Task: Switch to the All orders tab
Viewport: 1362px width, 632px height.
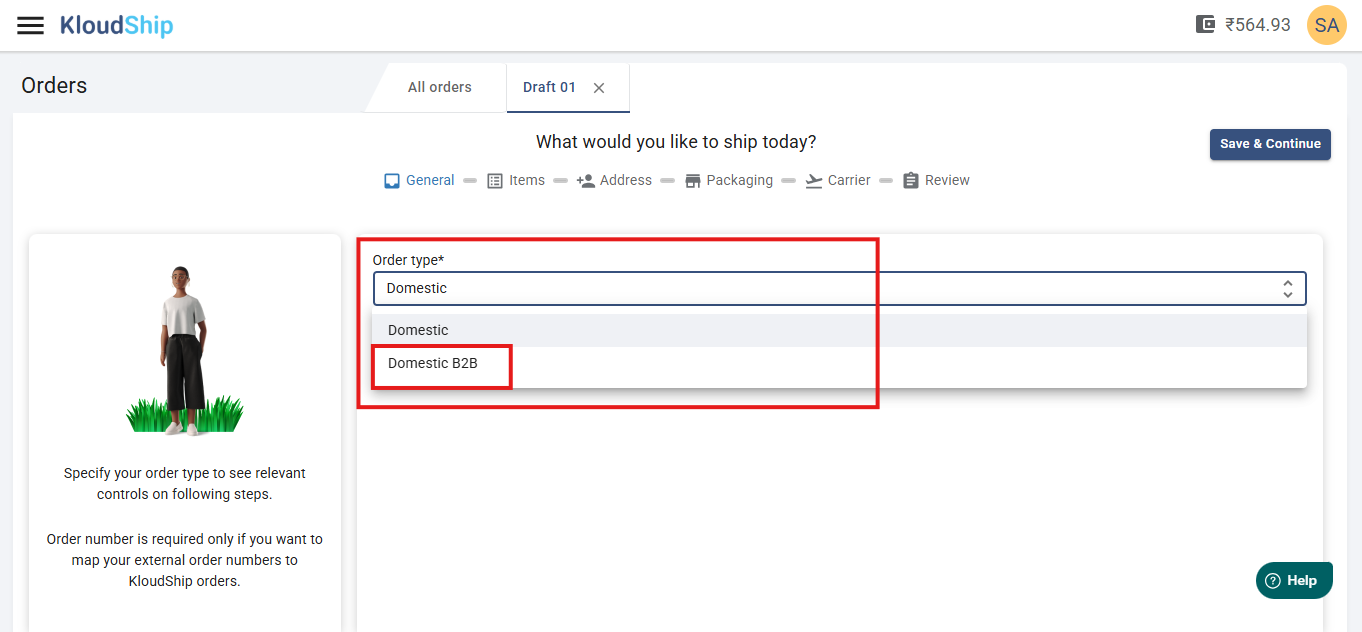Action: click(x=439, y=87)
